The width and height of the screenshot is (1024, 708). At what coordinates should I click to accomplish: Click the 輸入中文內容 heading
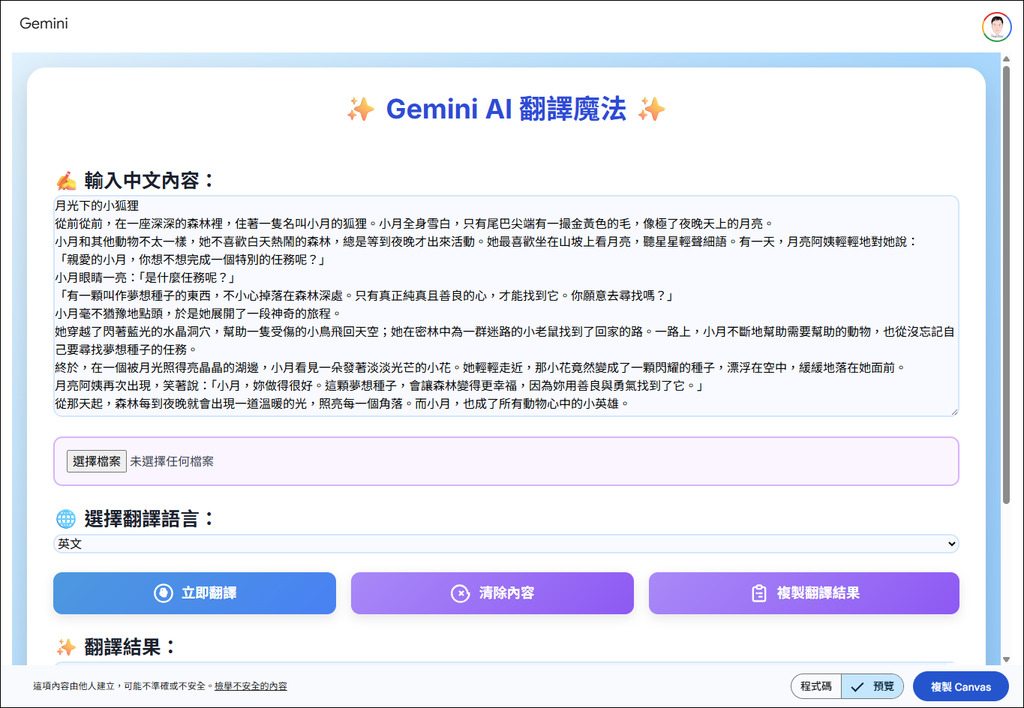(150, 180)
